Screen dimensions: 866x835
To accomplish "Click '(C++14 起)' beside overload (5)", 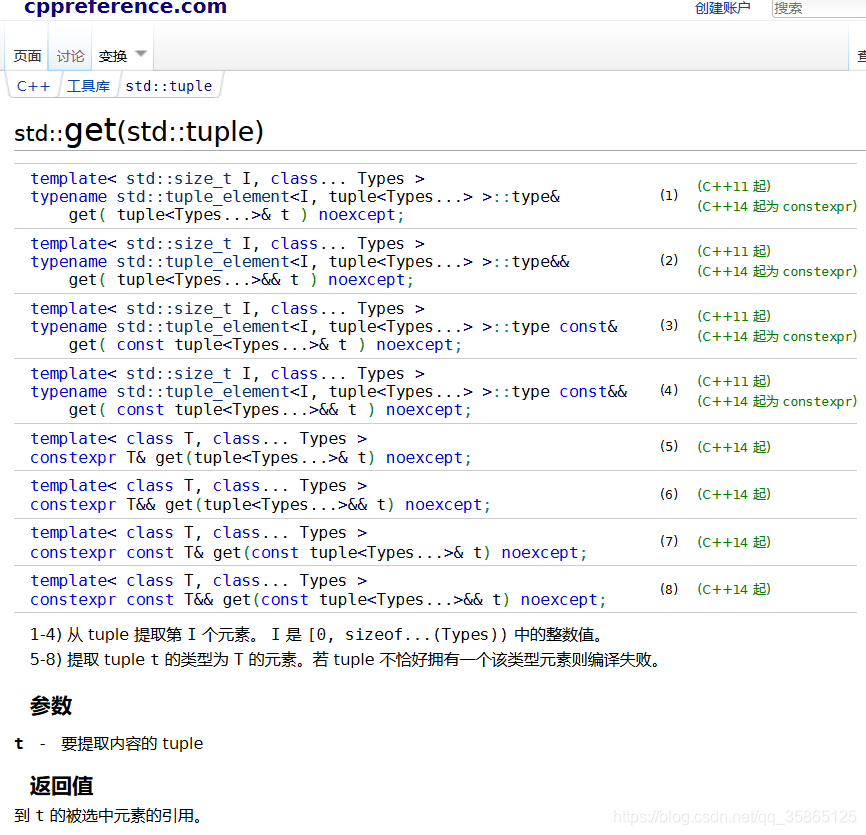I will pyautogui.click(x=734, y=447).
